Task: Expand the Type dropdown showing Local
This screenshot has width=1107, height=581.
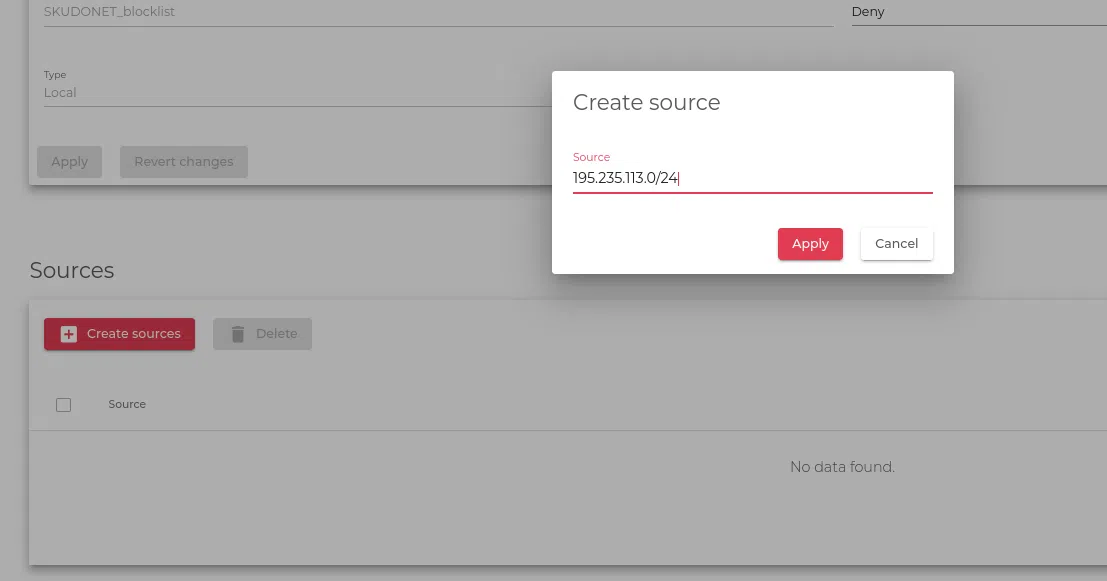Action: coord(290,93)
